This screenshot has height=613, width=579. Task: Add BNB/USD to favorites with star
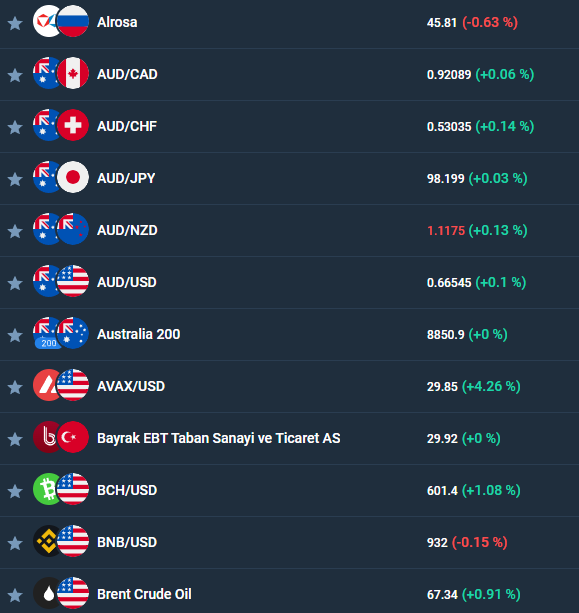pyautogui.click(x=15, y=543)
